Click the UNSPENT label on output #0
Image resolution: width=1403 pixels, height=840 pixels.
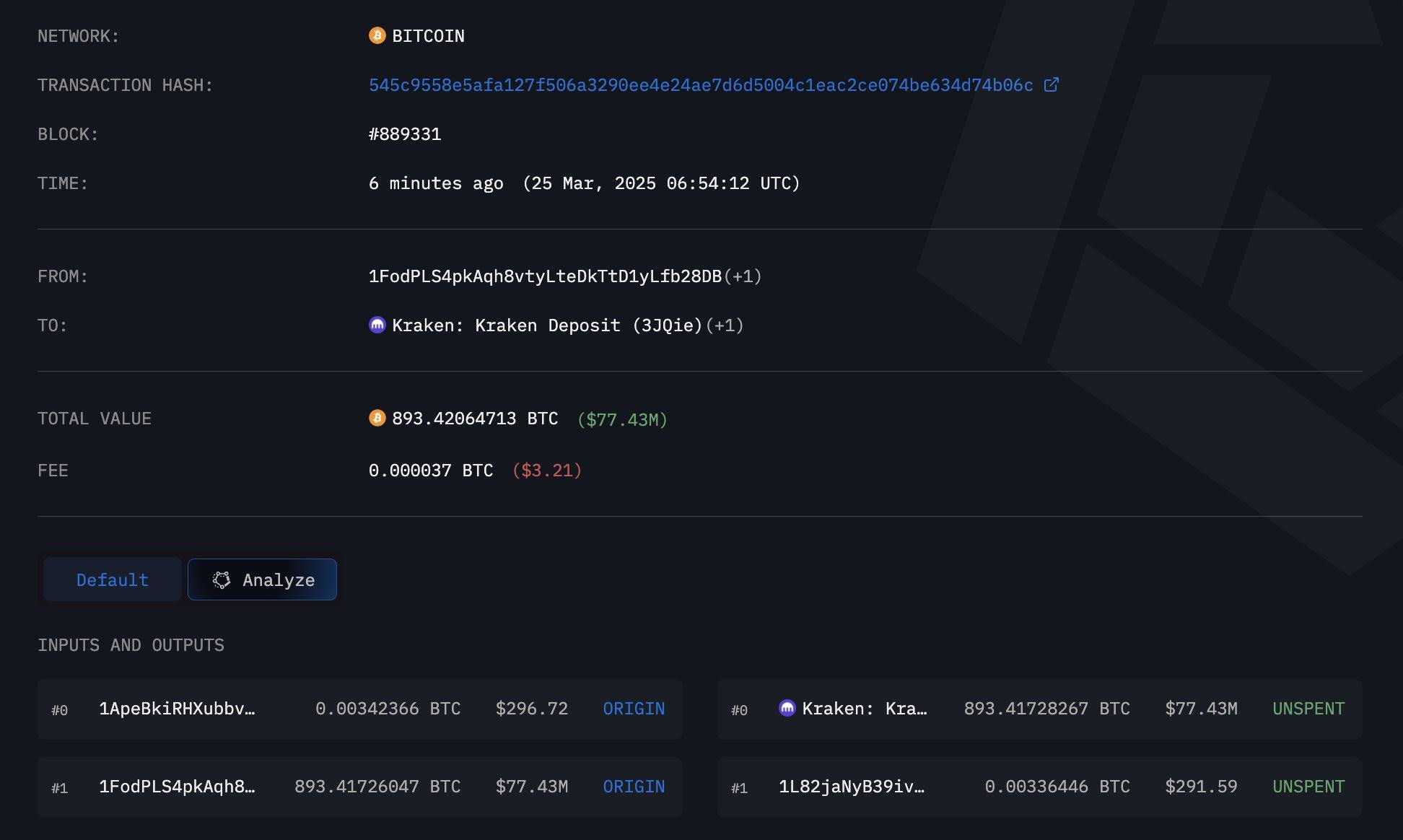tap(1307, 709)
